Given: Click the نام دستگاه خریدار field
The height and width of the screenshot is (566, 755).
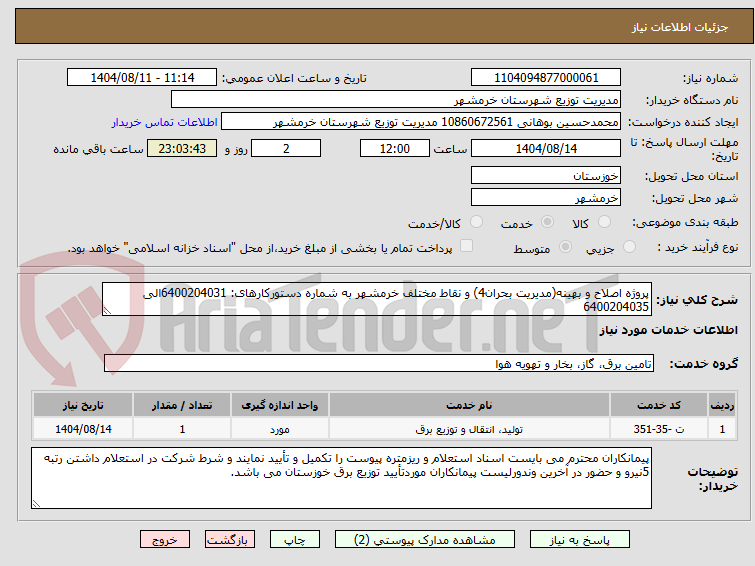Looking at the screenshot, I should pos(396,100).
